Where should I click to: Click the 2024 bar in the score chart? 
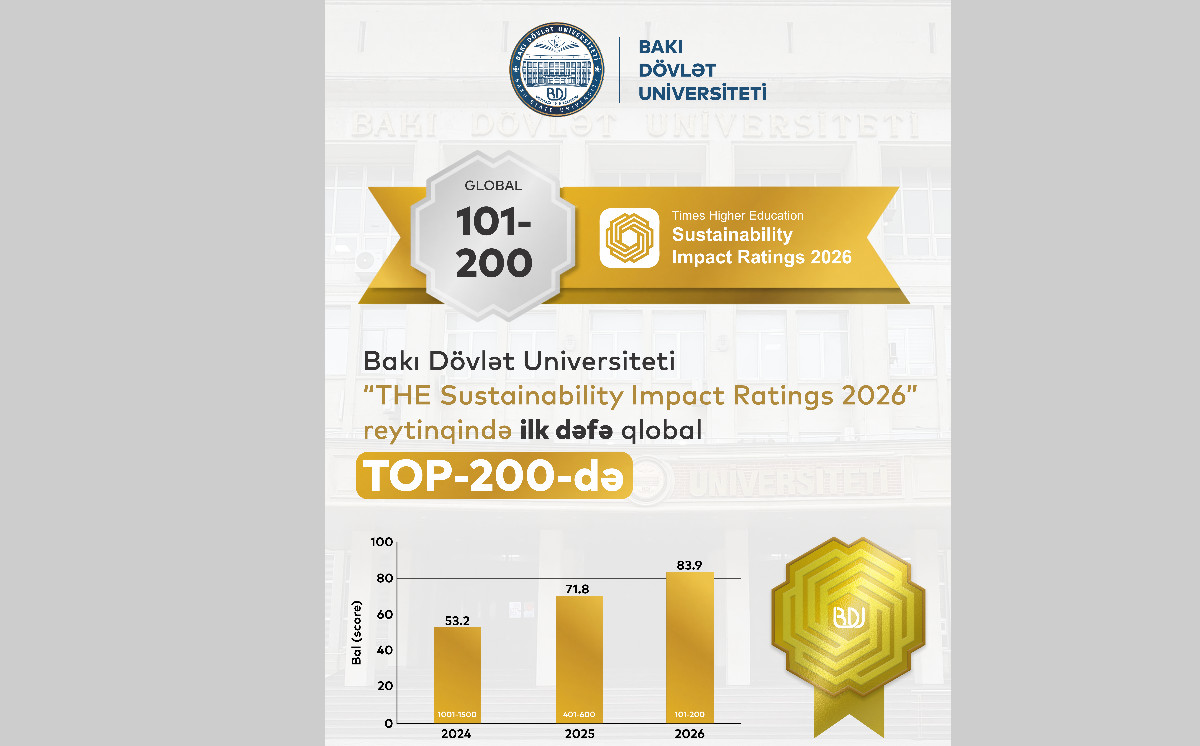(457, 674)
